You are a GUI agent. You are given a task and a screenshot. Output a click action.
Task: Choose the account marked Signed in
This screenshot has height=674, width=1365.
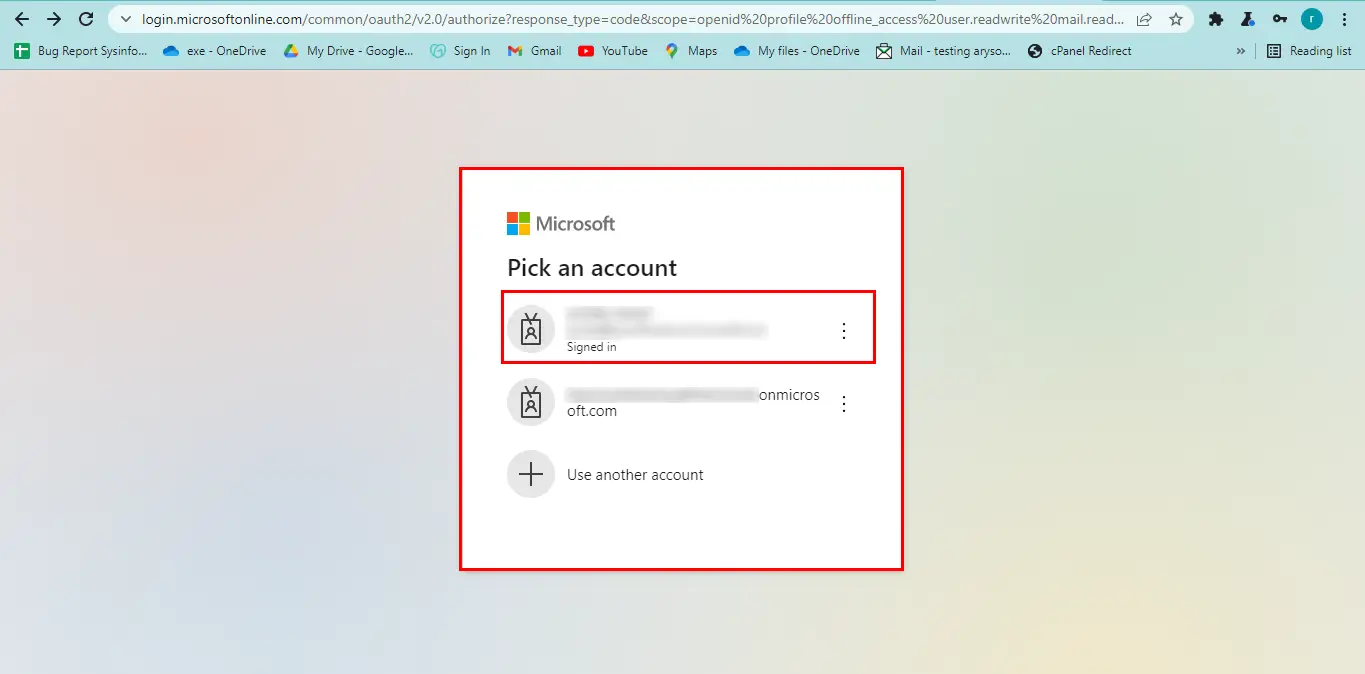tap(689, 327)
